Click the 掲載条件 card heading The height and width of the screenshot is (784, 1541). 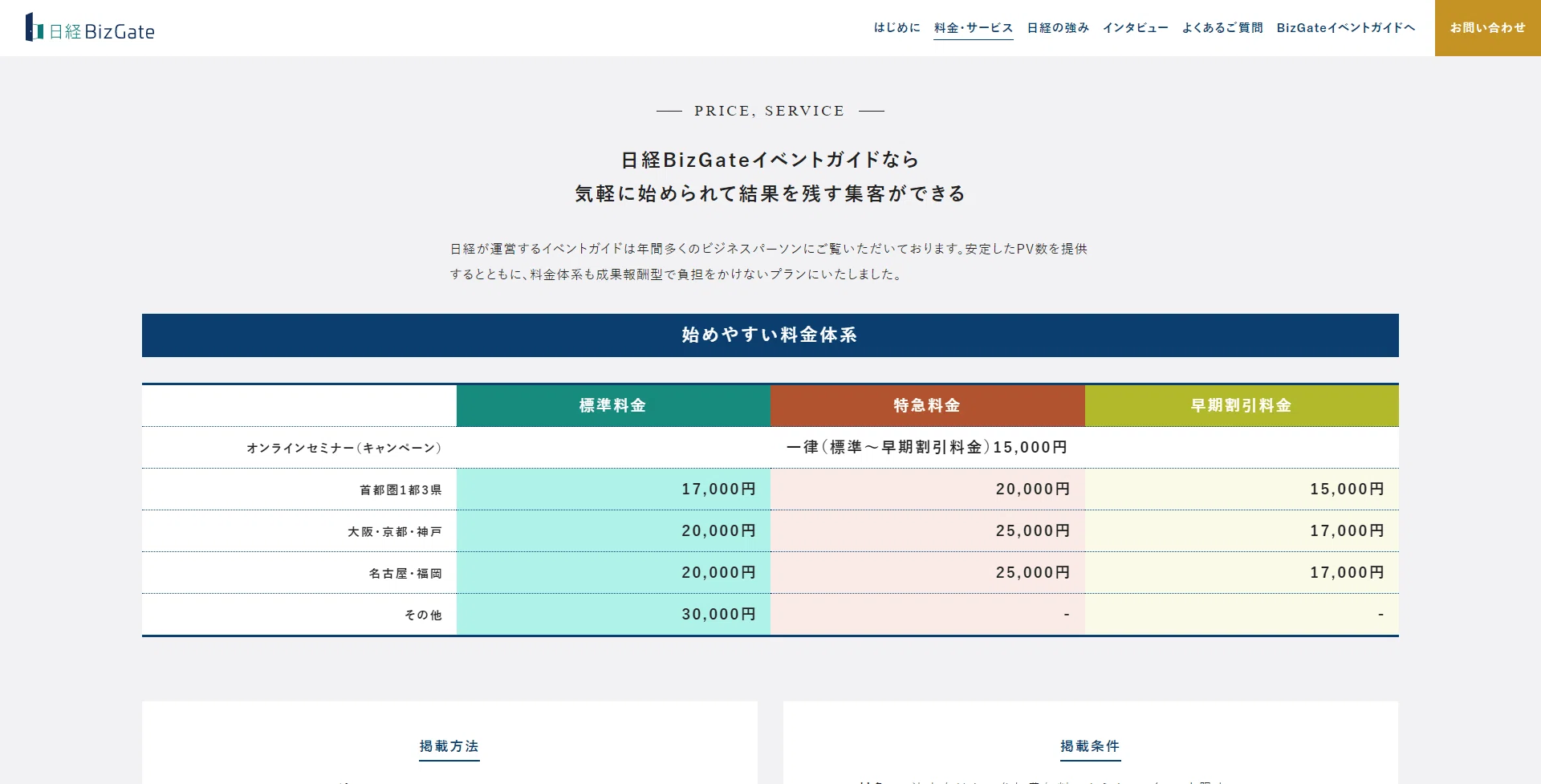[1090, 746]
